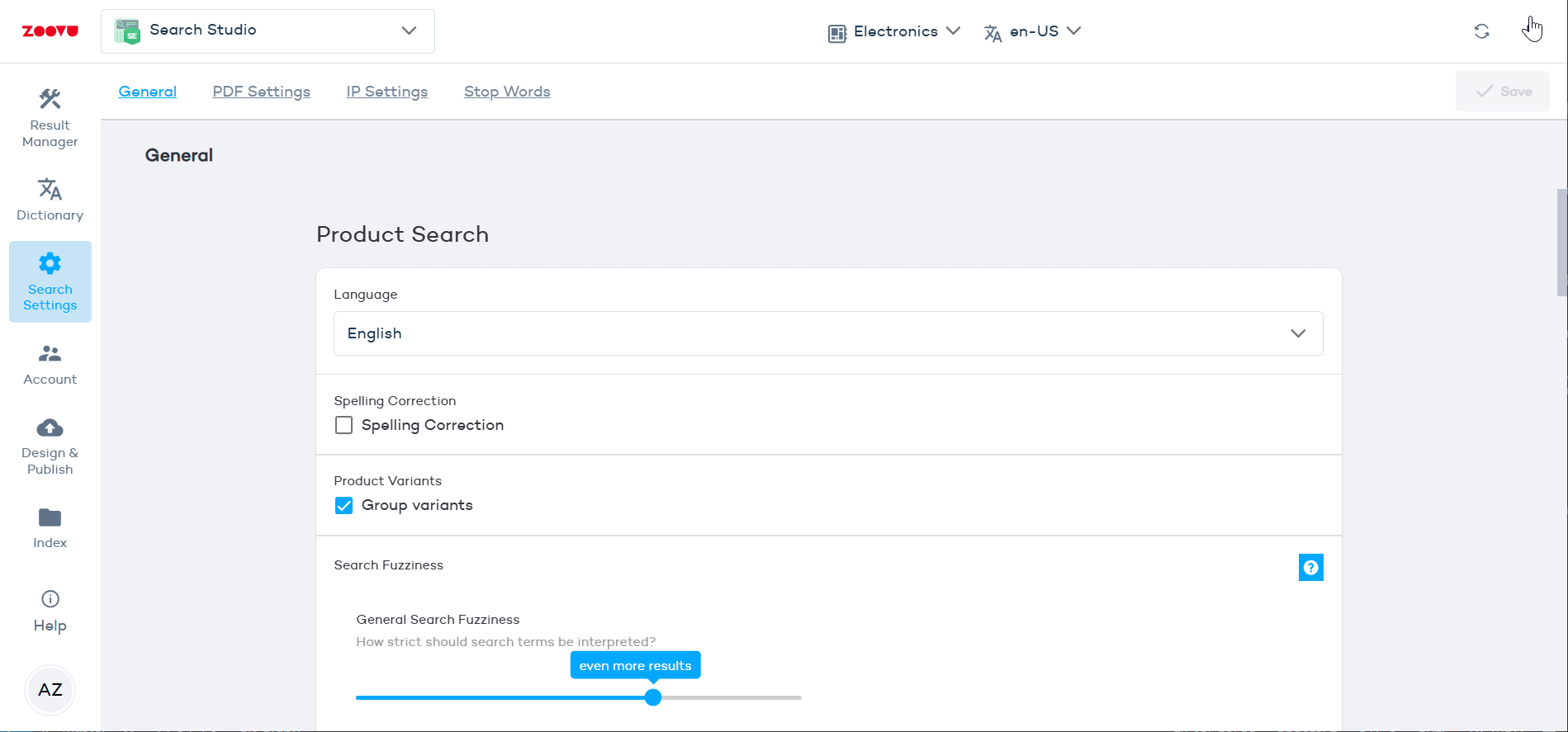Open the en-US locale dropdown
This screenshot has height=732, width=1568.
(1032, 31)
